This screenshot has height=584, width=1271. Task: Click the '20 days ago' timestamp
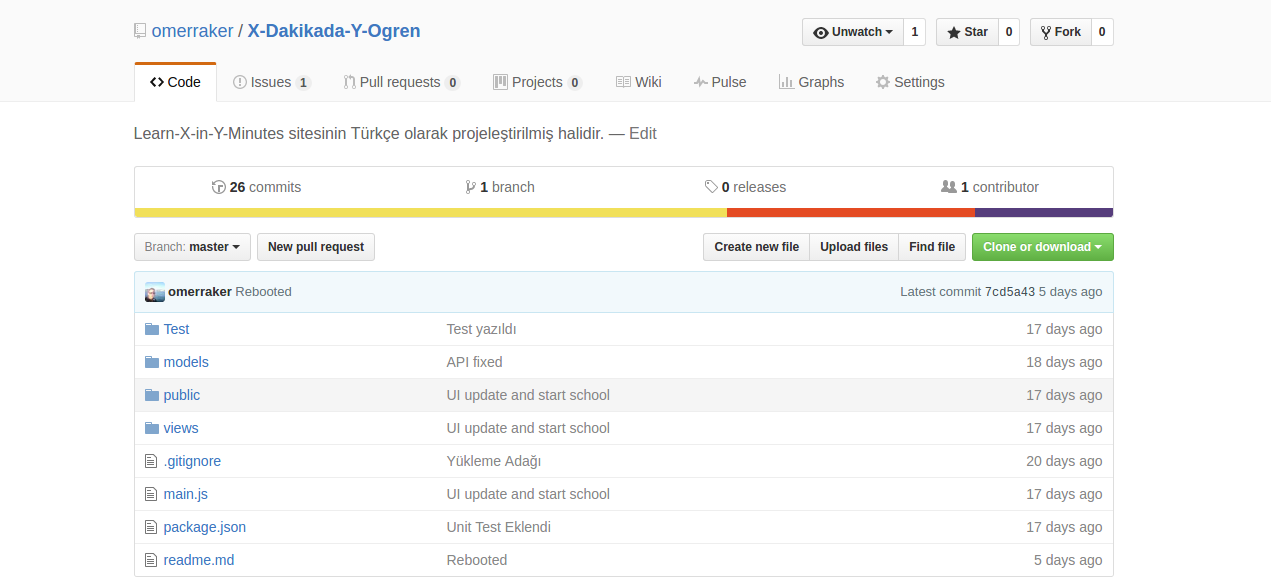(x=1064, y=461)
